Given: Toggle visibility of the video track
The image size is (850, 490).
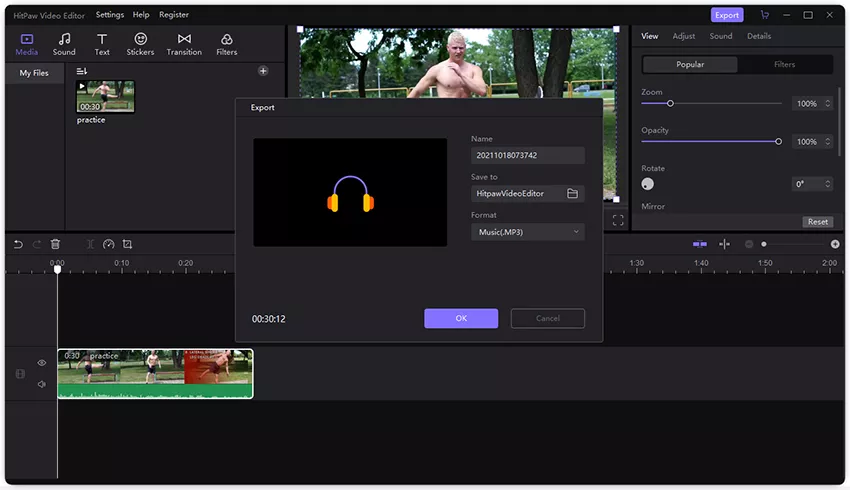Looking at the screenshot, I should pyautogui.click(x=42, y=363).
